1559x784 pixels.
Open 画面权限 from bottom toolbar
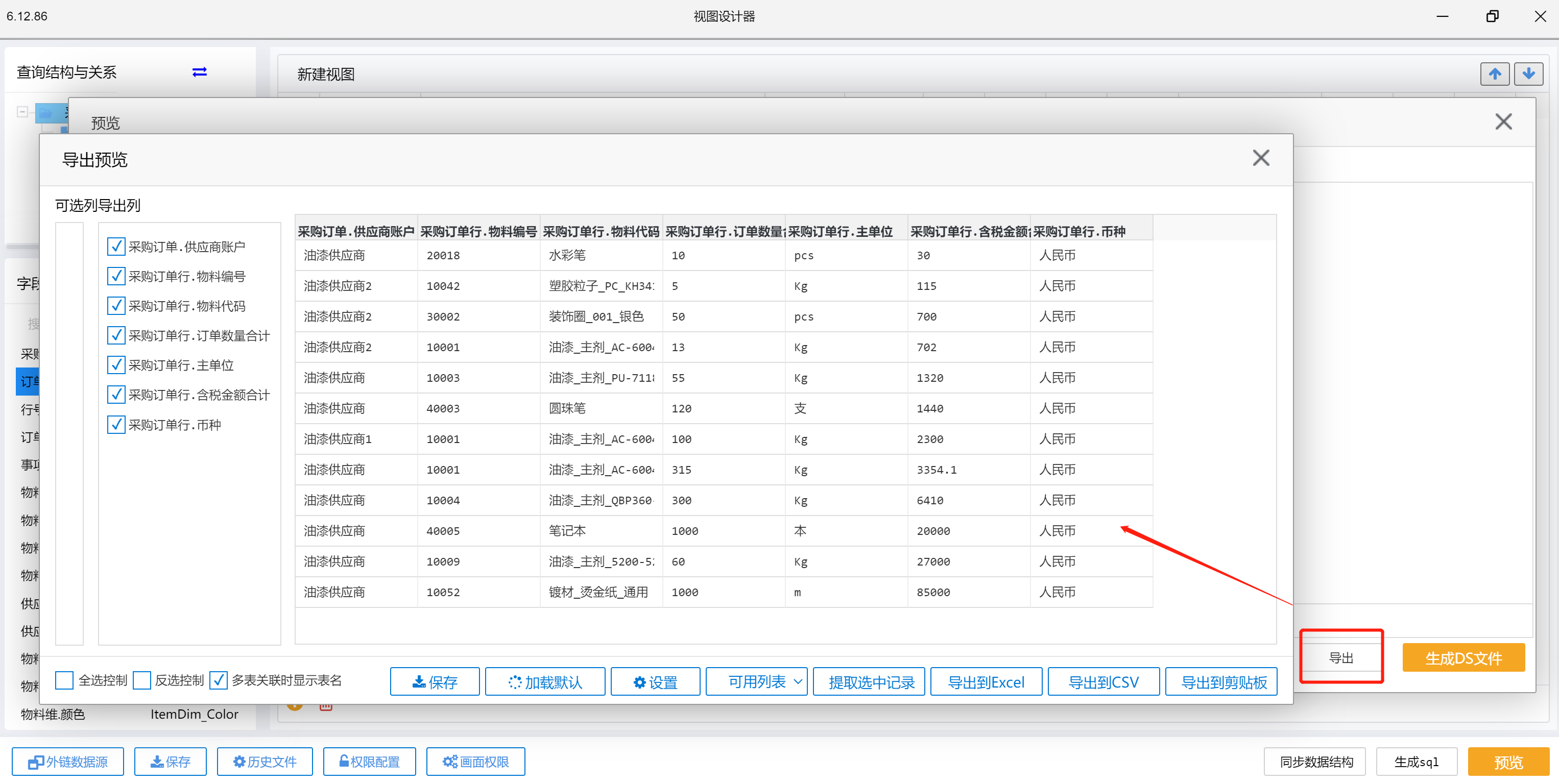point(475,762)
